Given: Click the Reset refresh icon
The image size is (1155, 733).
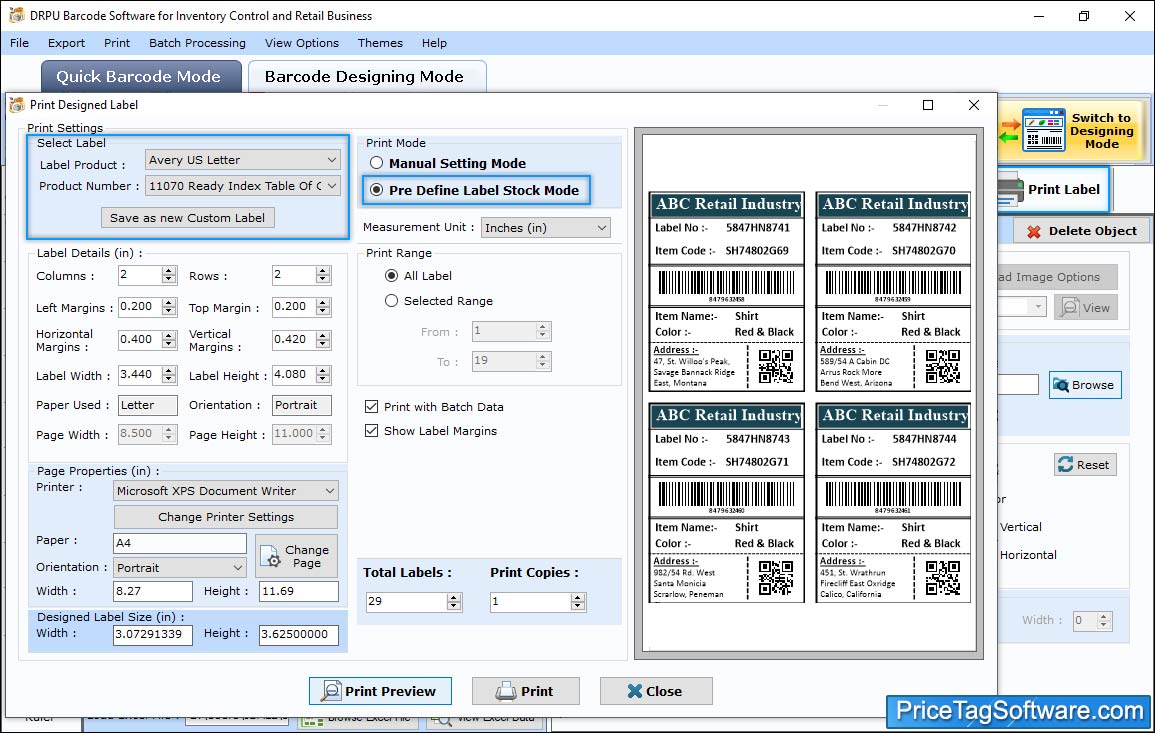Looking at the screenshot, I should tap(1065, 464).
